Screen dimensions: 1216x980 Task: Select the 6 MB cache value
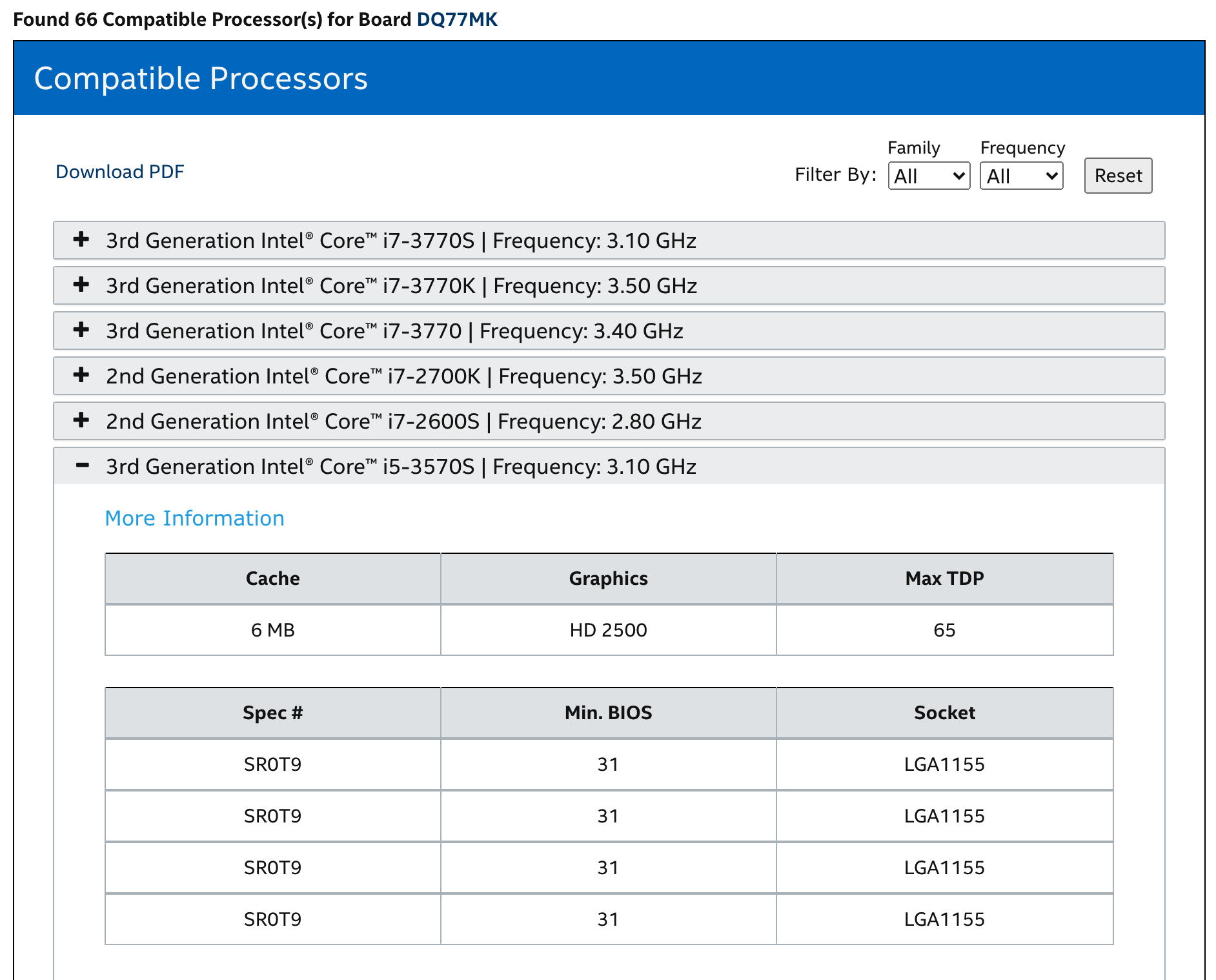[272, 630]
